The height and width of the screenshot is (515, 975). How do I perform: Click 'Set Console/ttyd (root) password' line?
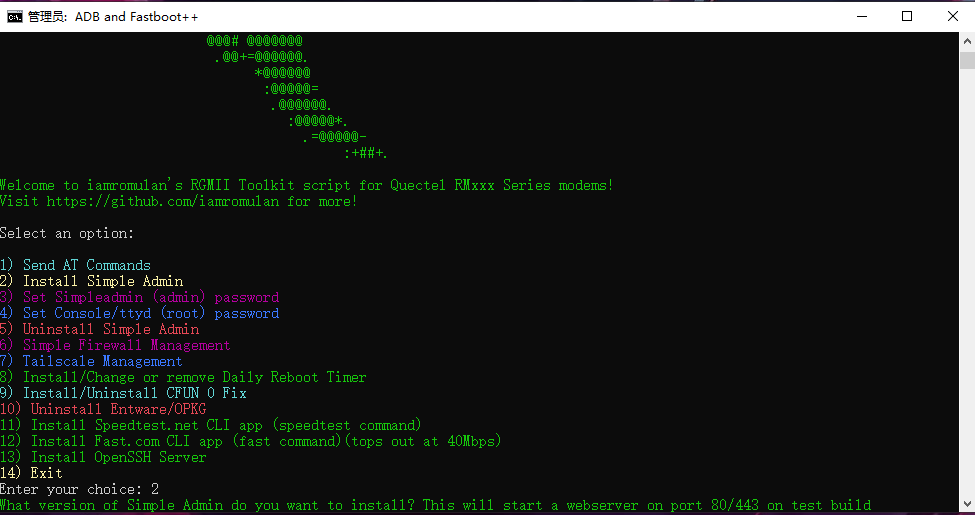(139, 313)
